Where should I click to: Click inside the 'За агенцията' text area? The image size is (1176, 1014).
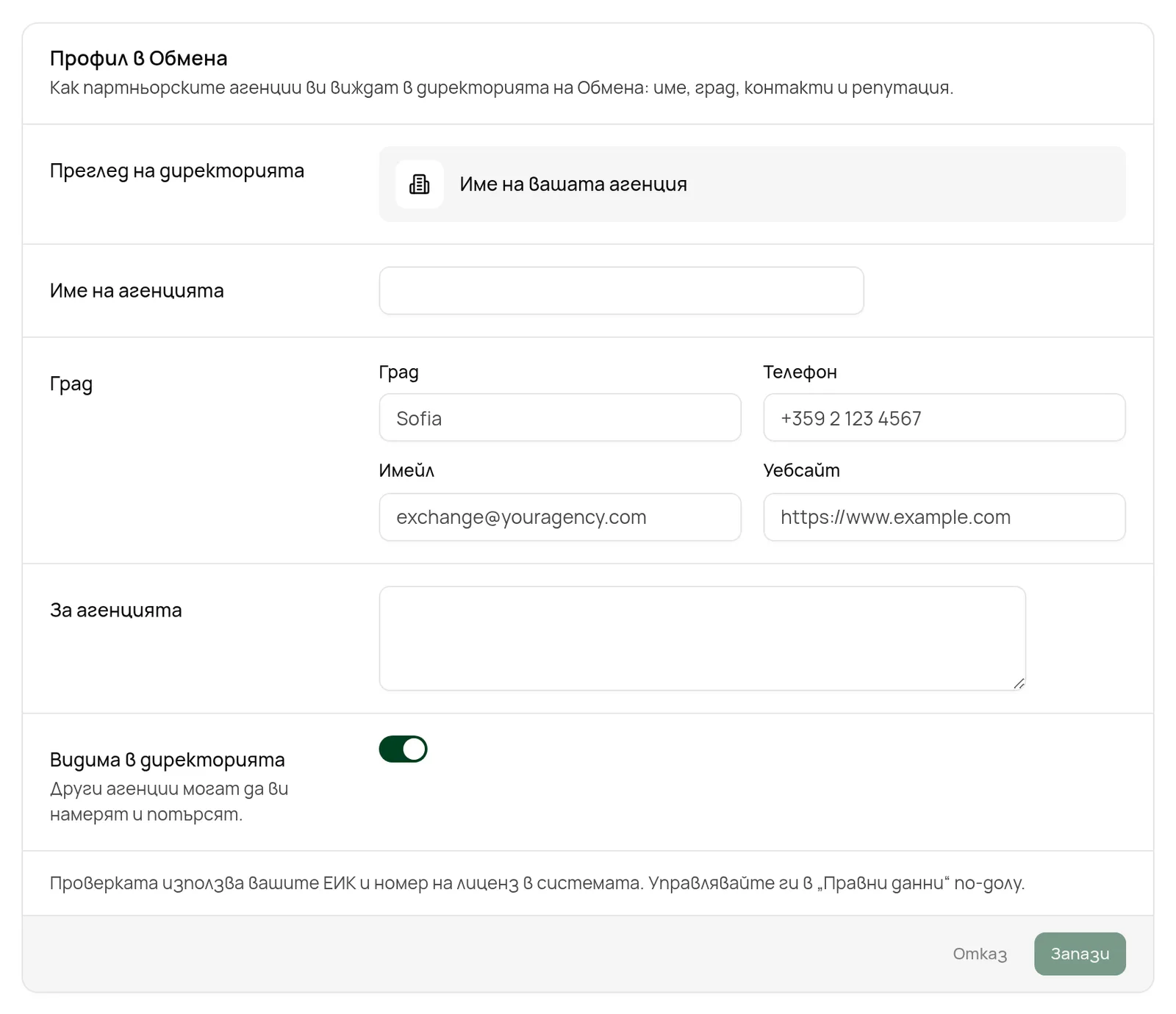[702, 639]
